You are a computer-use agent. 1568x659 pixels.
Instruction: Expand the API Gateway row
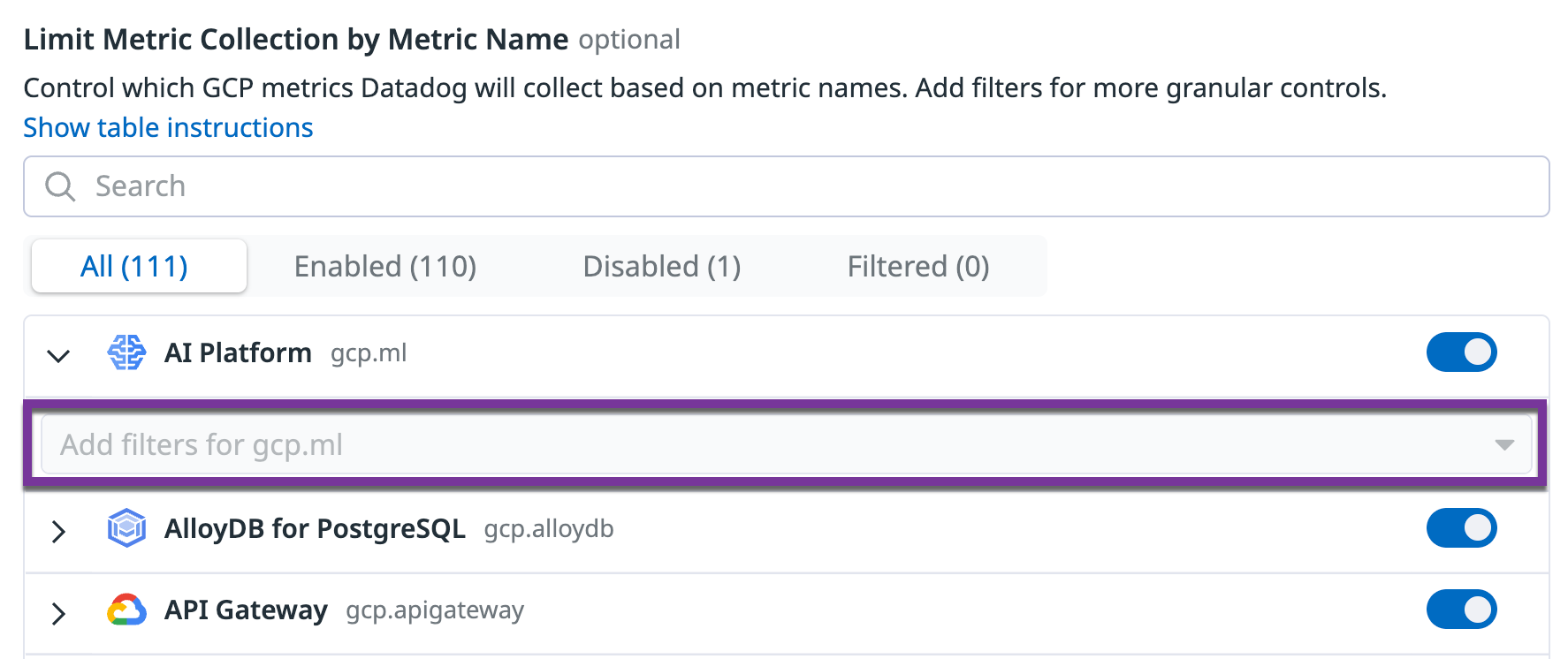[x=58, y=613]
